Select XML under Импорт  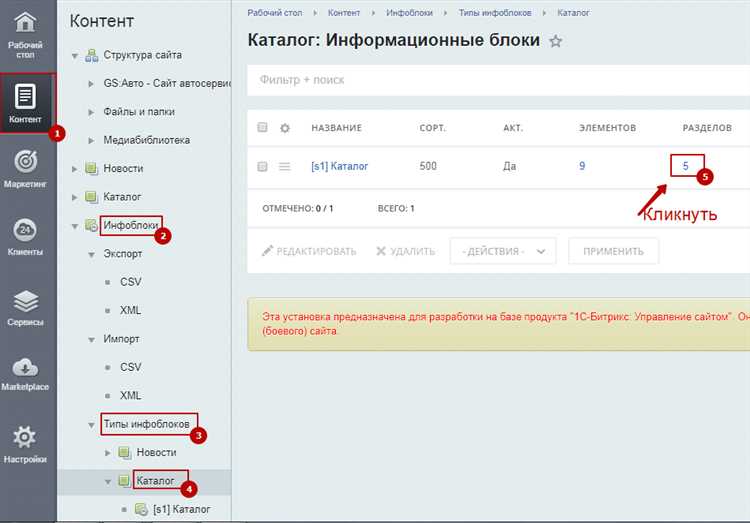click(131, 395)
